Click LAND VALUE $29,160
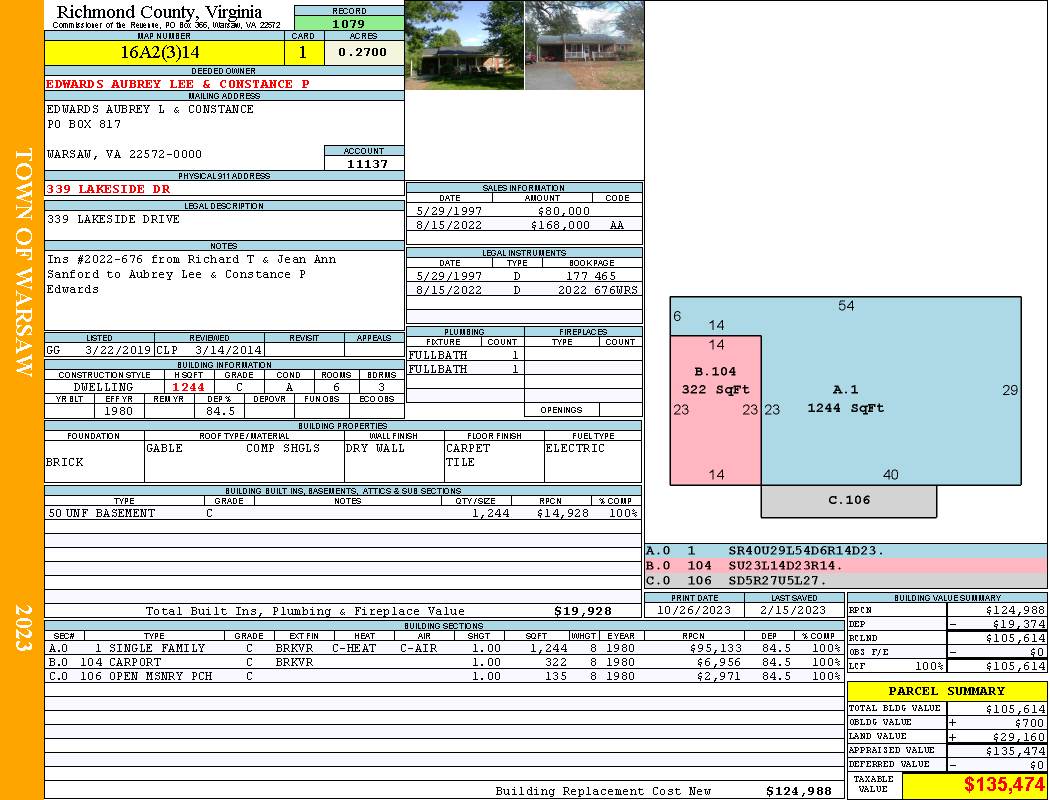1050x800 pixels. click(x=1019, y=737)
